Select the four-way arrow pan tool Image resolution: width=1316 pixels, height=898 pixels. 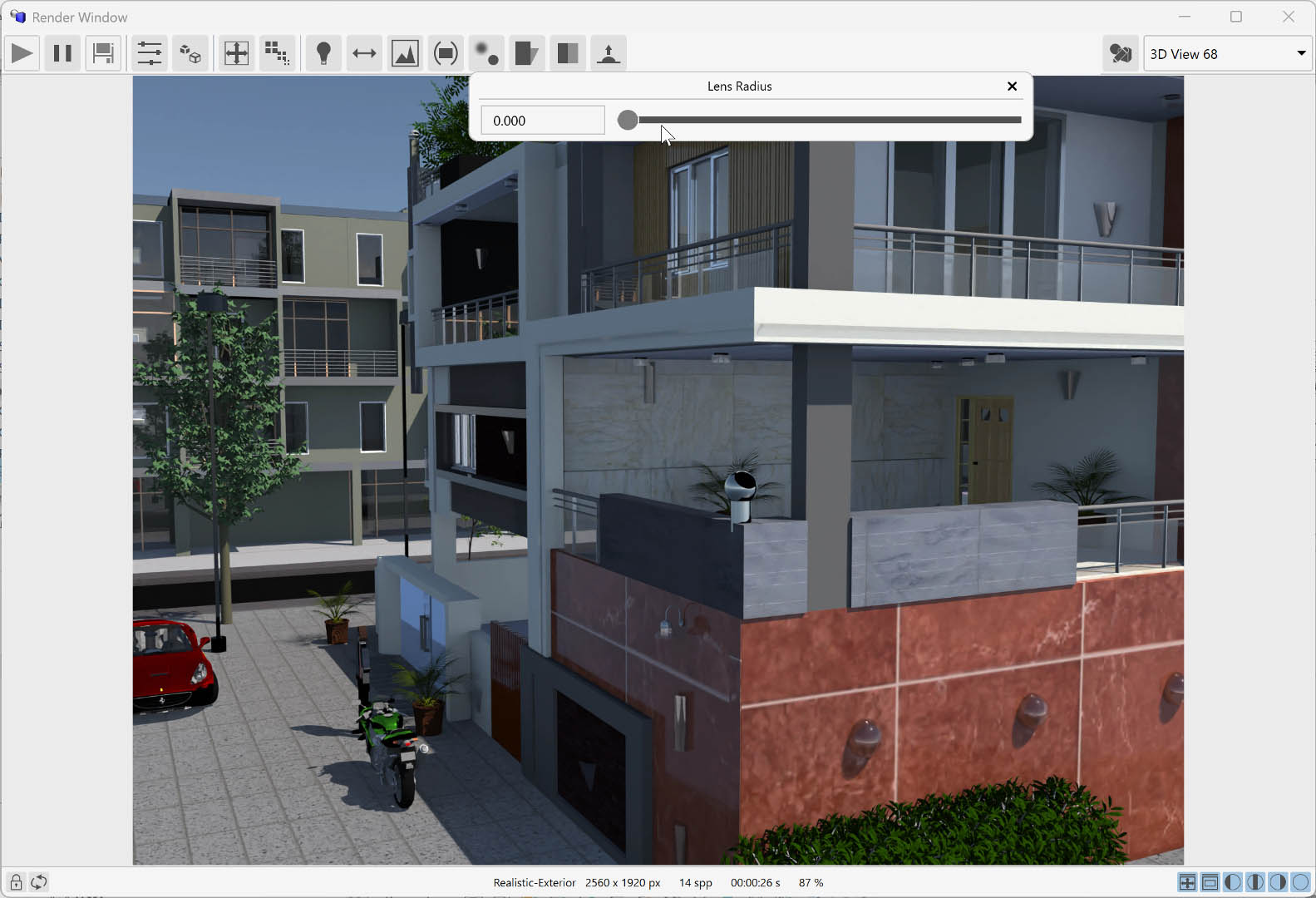237,54
